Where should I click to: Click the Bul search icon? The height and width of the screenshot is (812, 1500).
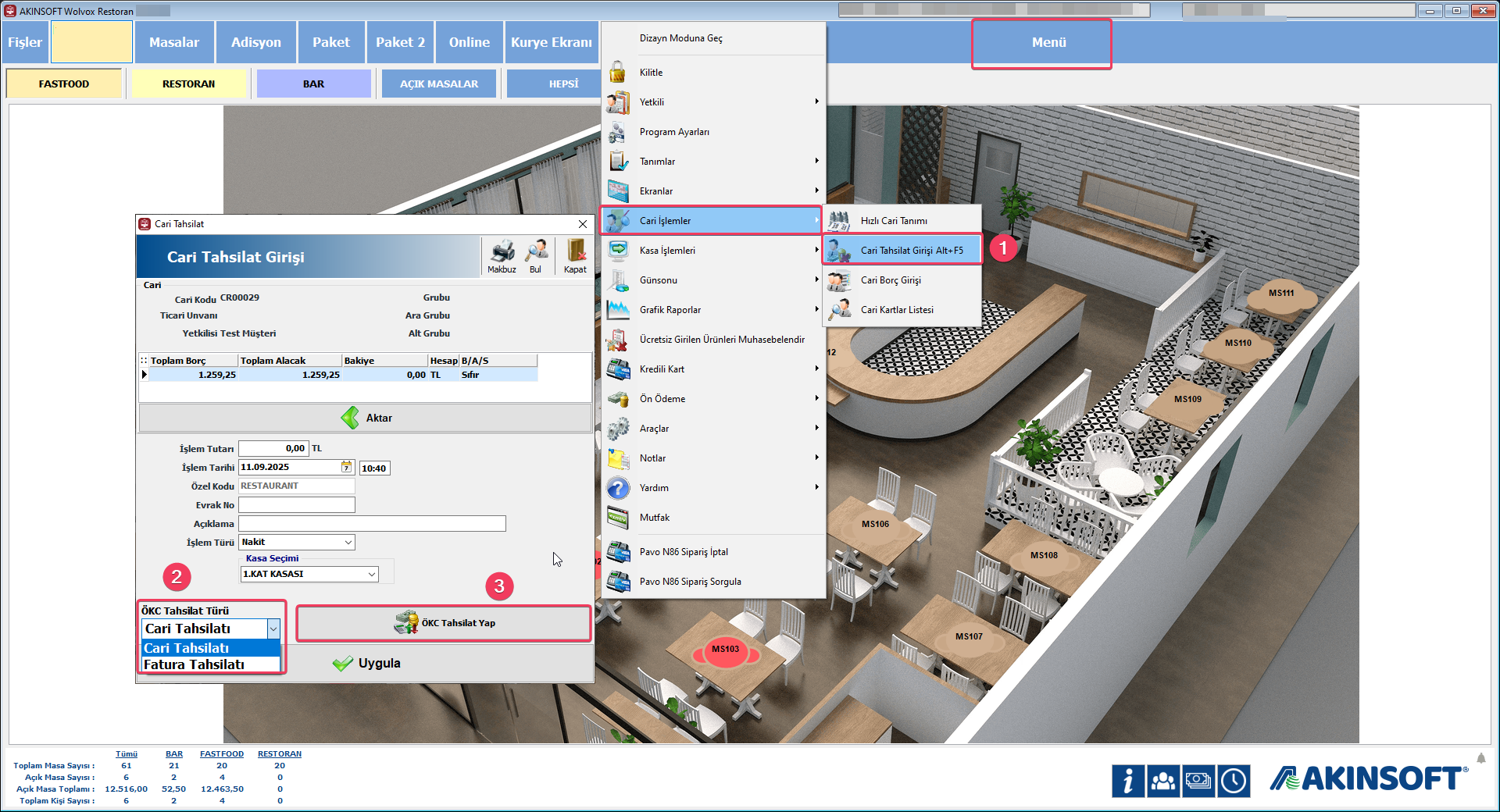click(x=536, y=253)
